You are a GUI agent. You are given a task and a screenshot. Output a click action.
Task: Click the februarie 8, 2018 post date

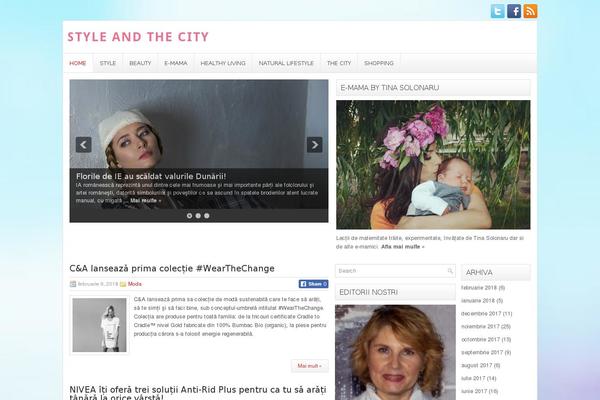98,284
